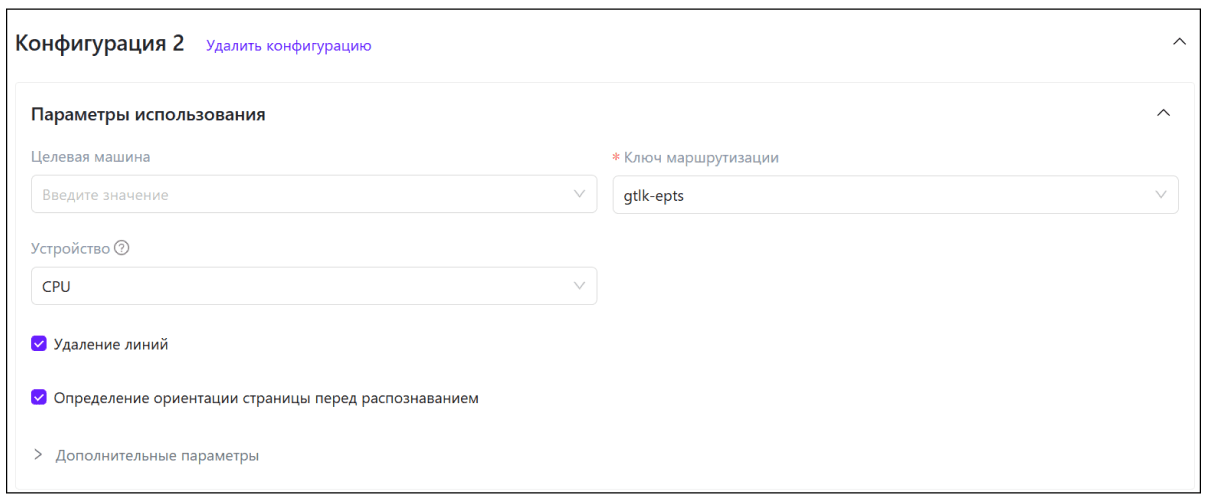Click the Параметры использования section title
This screenshot has height=501, width=1209.
click(x=148, y=114)
